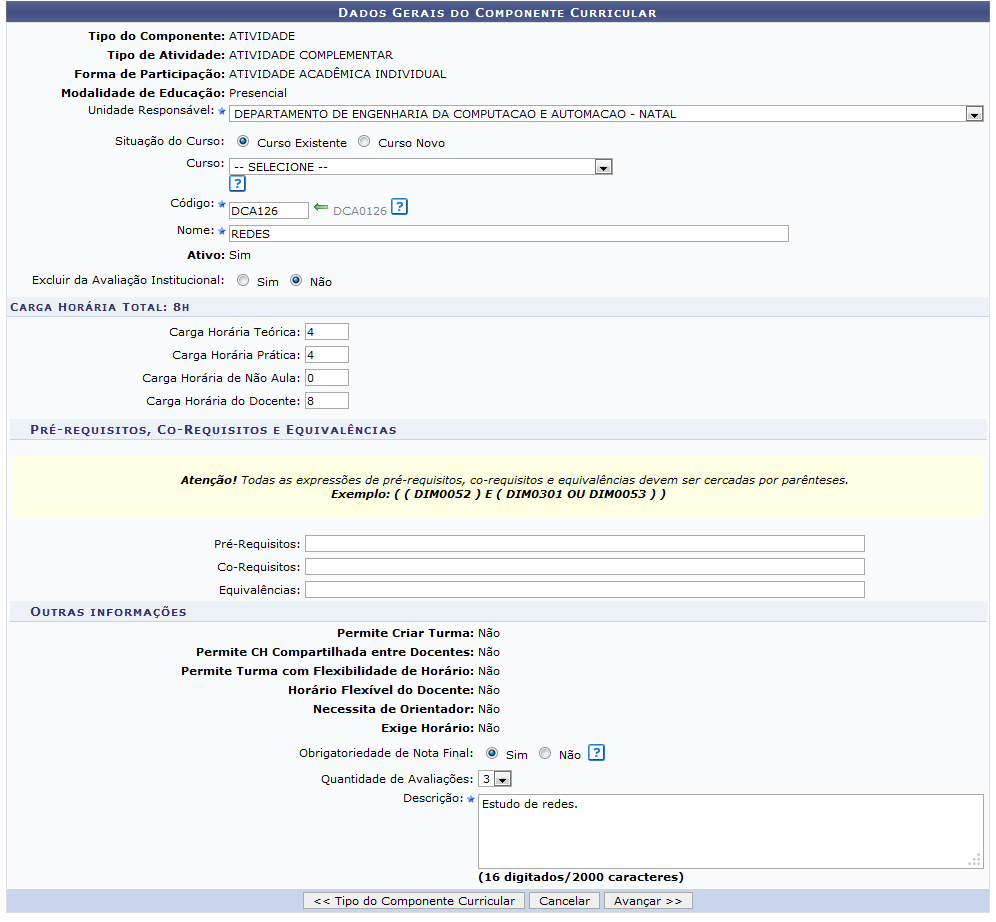This screenshot has width=996, height=922.
Task: Click the Nome text field containing REDES
Action: [x=508, y=234]
